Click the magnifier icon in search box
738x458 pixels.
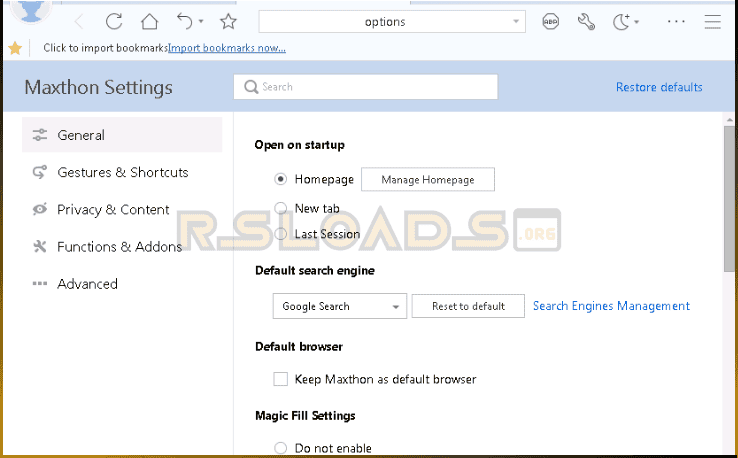click(x=251, y=87)
